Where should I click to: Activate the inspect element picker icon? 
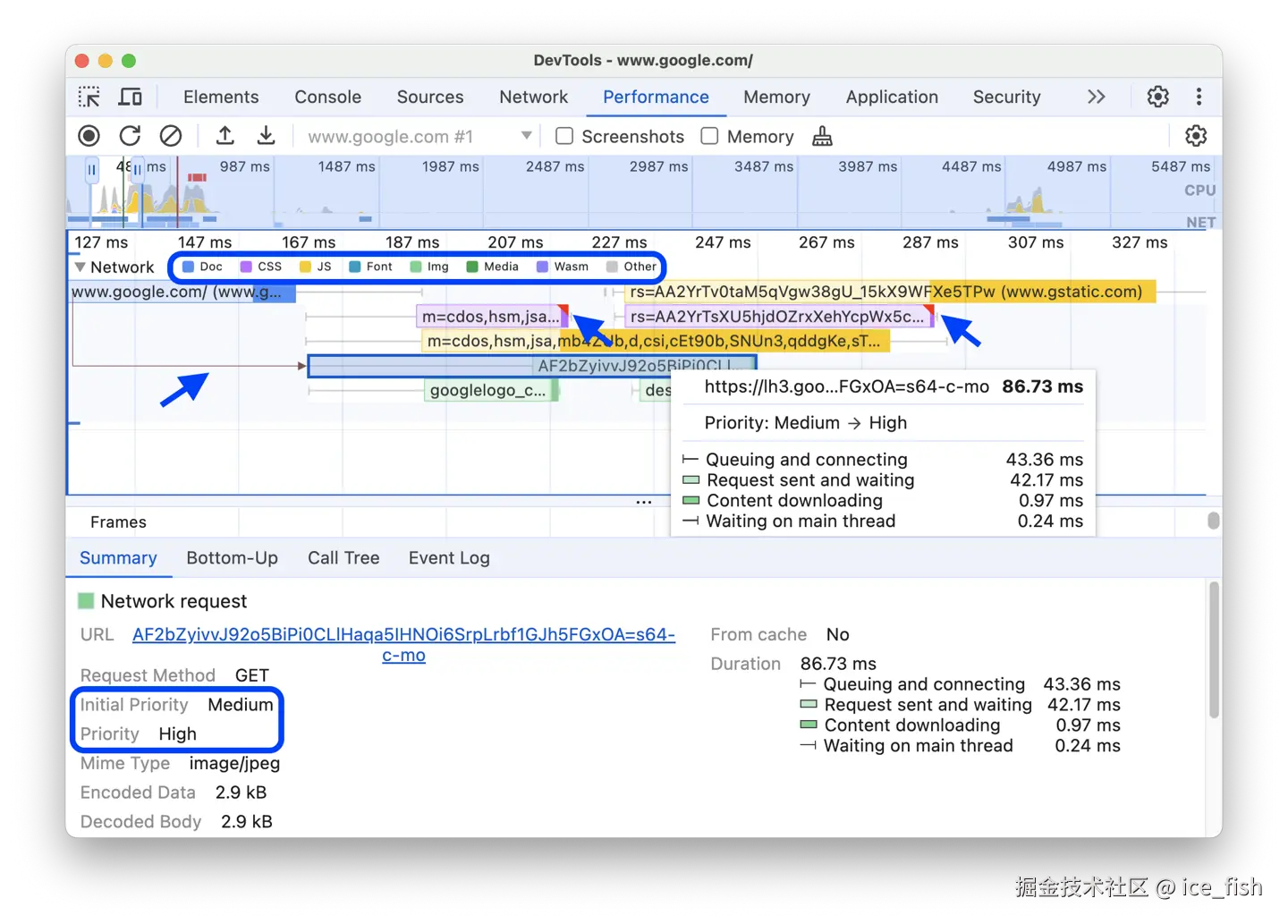click(89, 97)
